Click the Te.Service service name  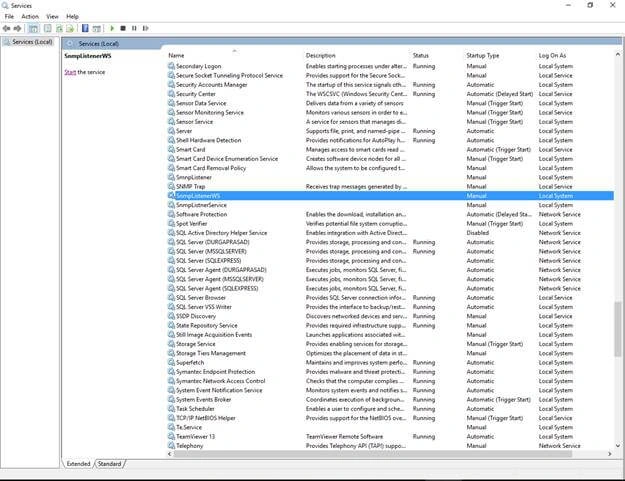(x=189, y=427)
